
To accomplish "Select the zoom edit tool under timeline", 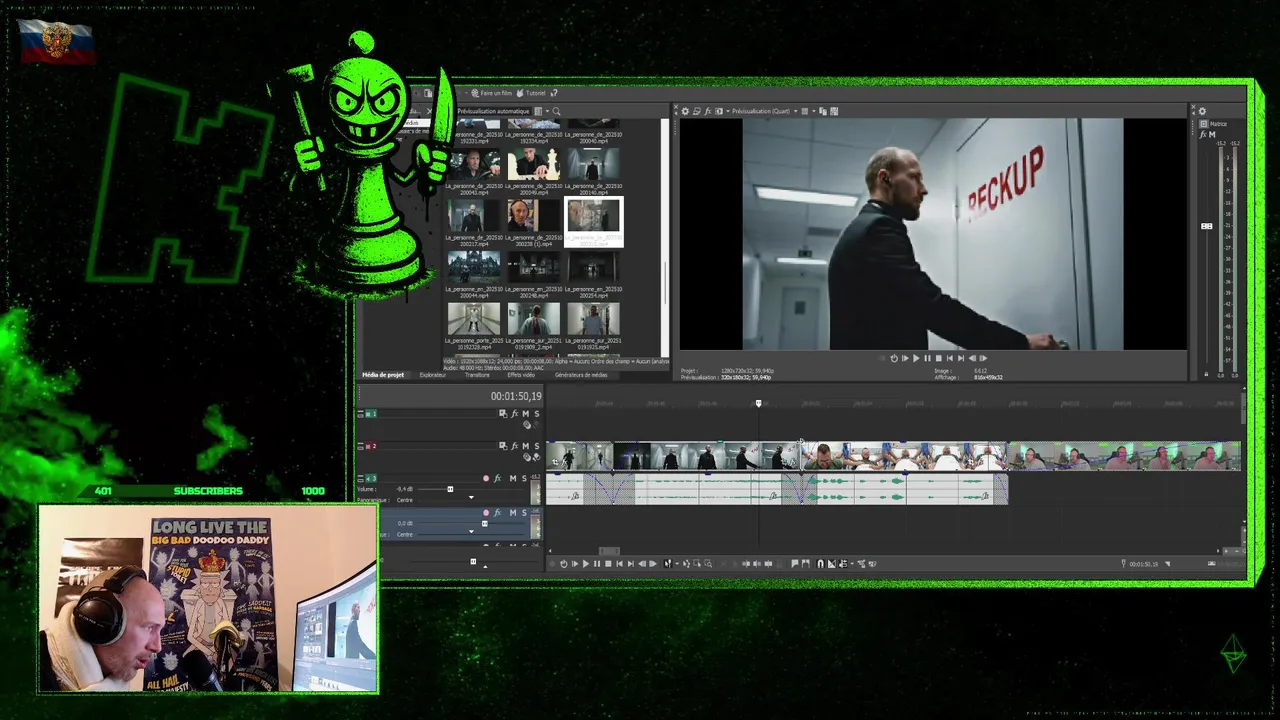I will (x=708, y=563).
